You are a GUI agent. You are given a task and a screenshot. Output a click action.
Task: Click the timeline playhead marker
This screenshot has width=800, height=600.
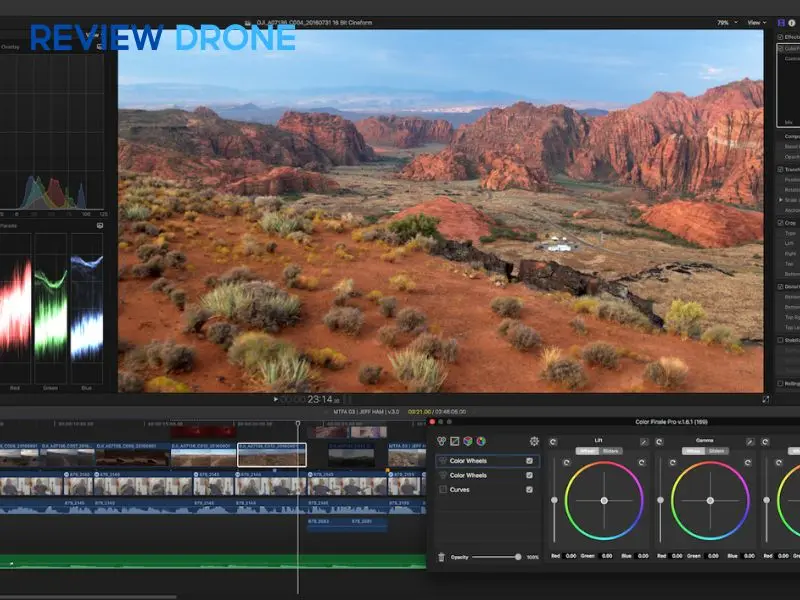point(298,423)
